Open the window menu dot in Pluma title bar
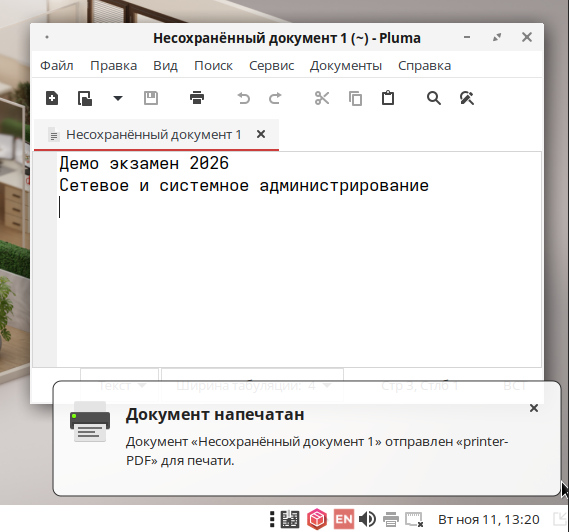Viewport: 569px width, 532px height. pyautogui.click(x=47, y=37)
